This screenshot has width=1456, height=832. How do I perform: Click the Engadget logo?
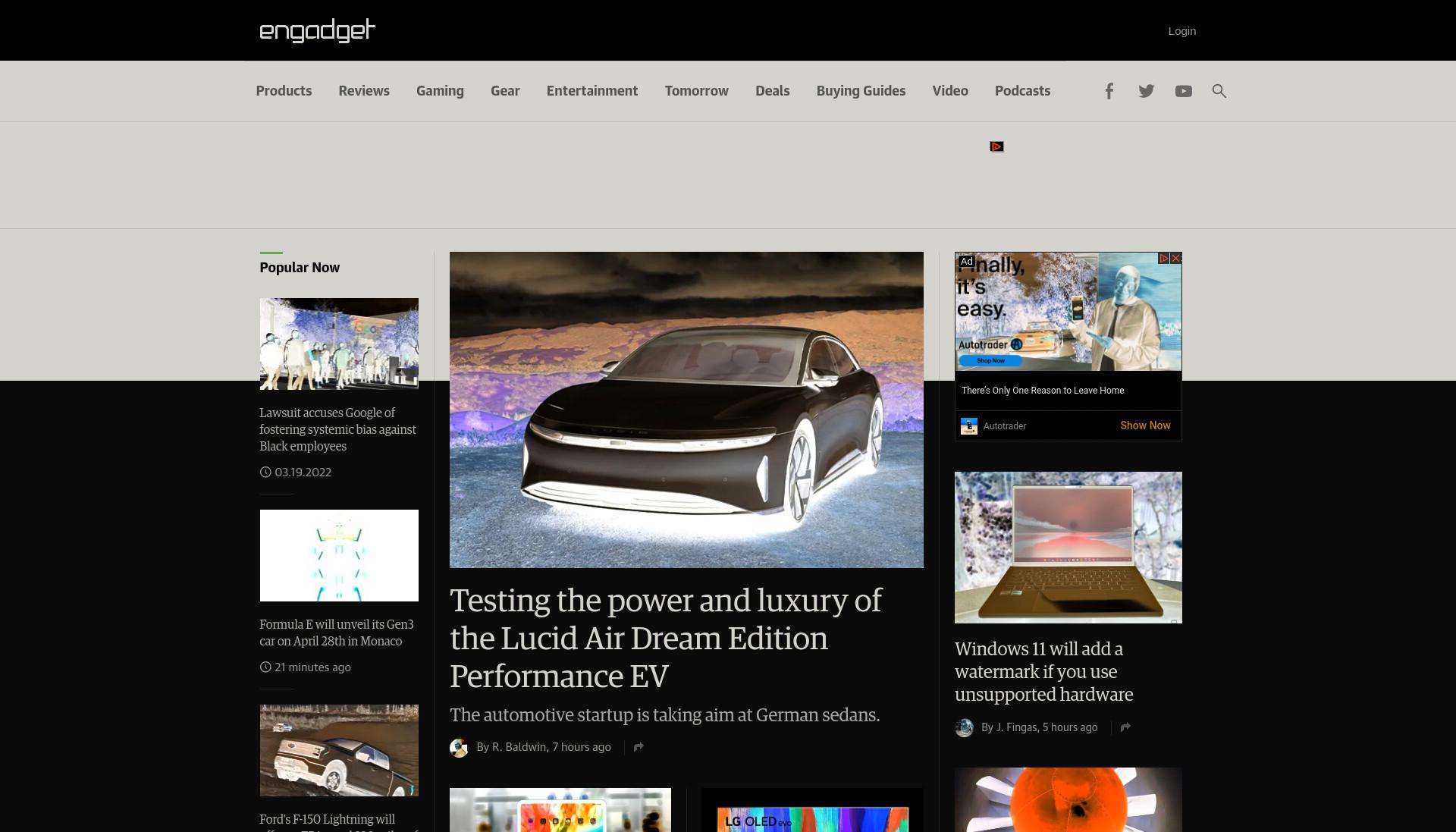click(317, 30)
